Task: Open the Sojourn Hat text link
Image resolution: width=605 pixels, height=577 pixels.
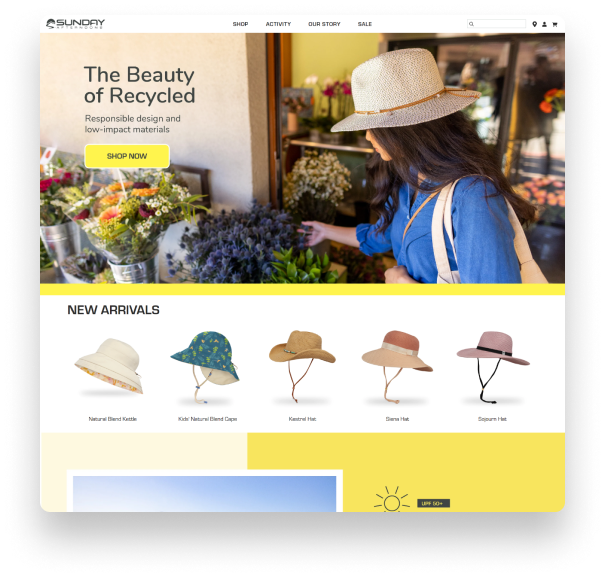Action: coord(492,419)
